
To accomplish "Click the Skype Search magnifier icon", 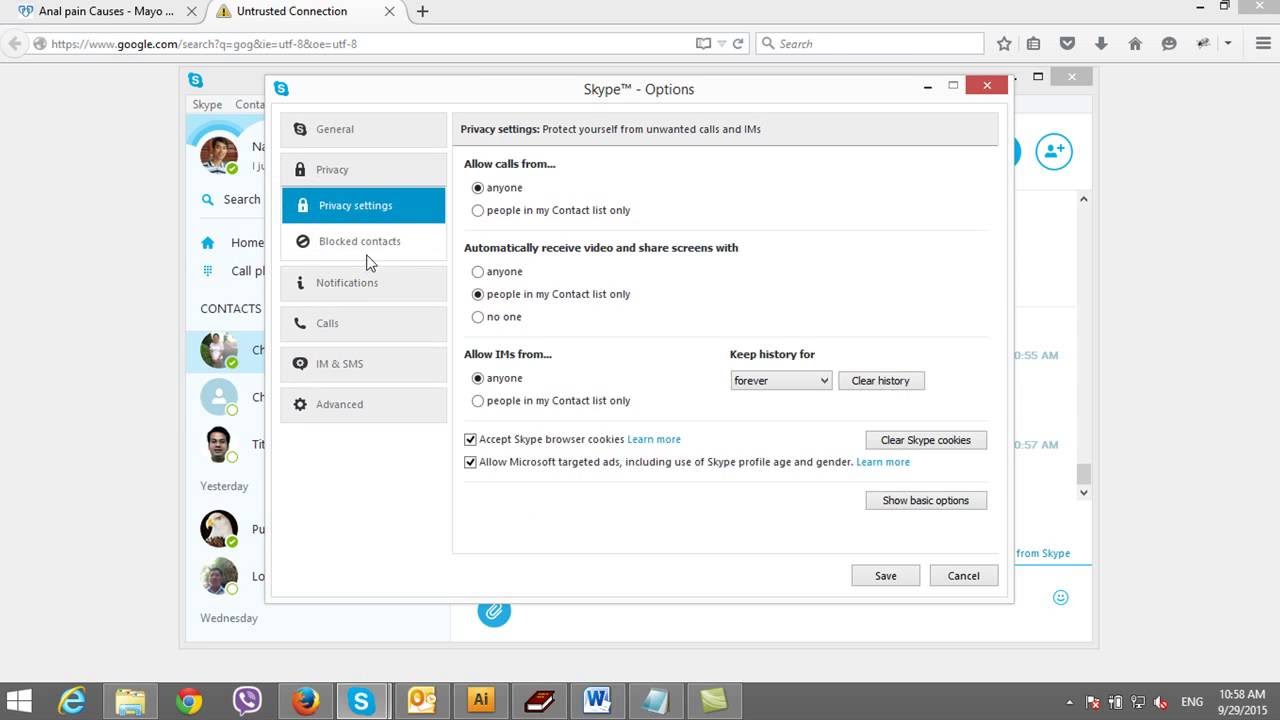I will [x=208, y=199].
